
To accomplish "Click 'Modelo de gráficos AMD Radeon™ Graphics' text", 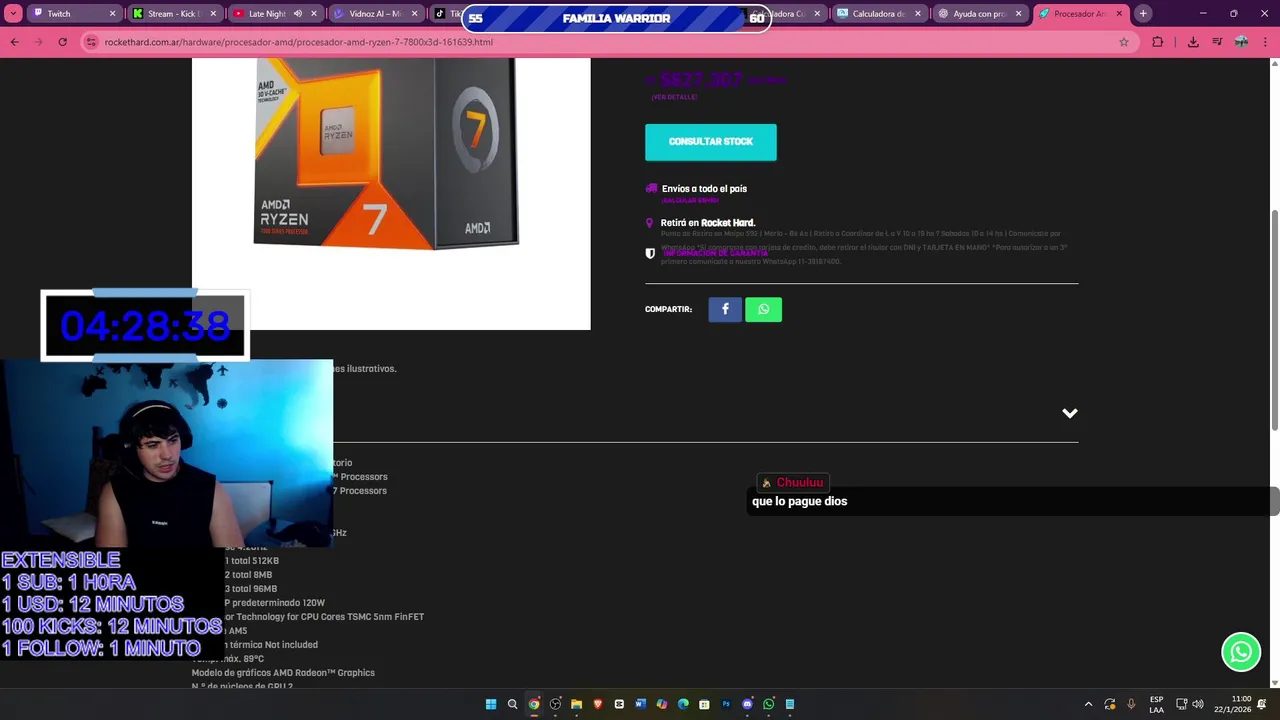I will (x=283, y=673).
